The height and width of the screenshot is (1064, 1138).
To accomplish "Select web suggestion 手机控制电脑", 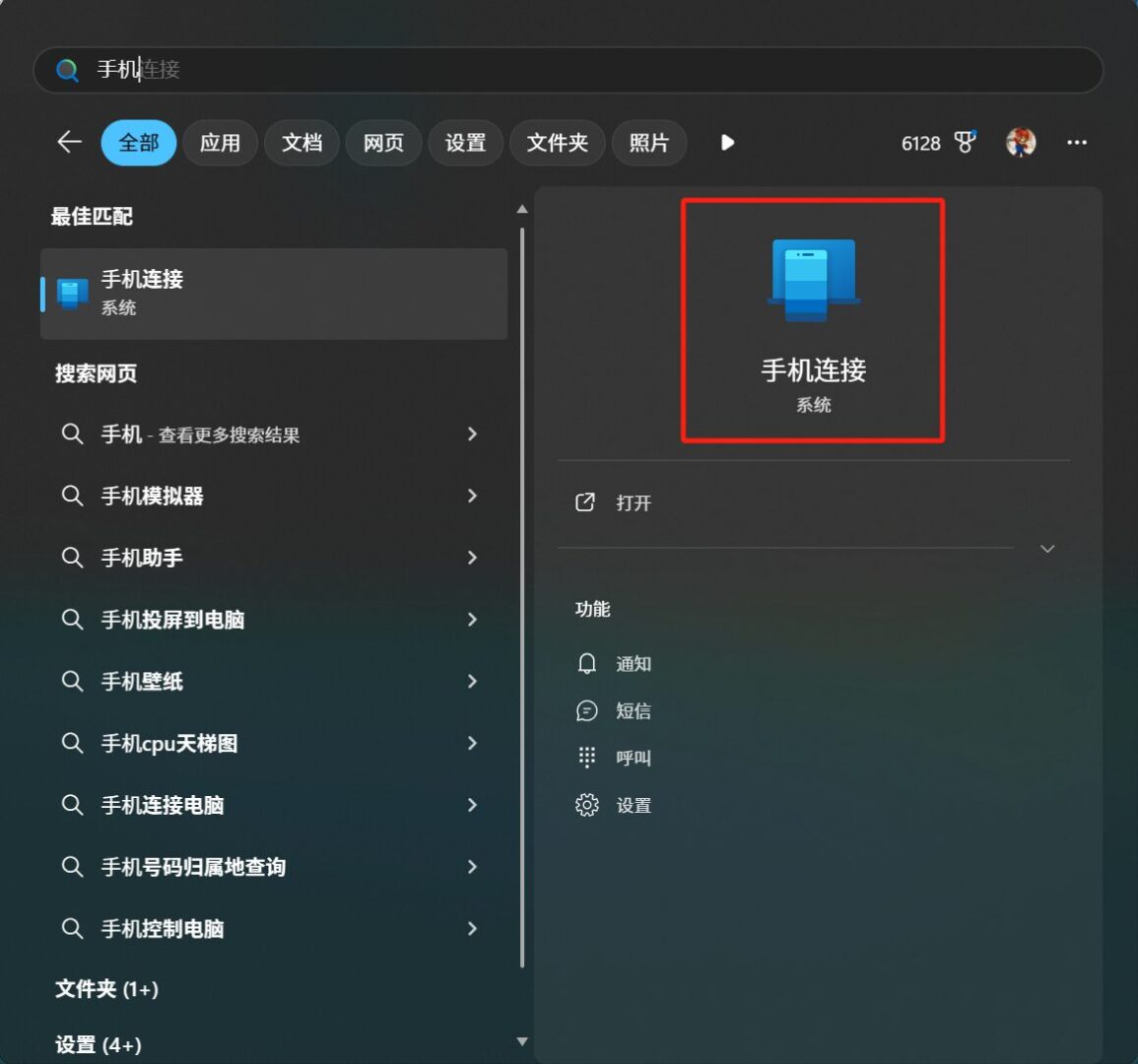I will 274,928.
